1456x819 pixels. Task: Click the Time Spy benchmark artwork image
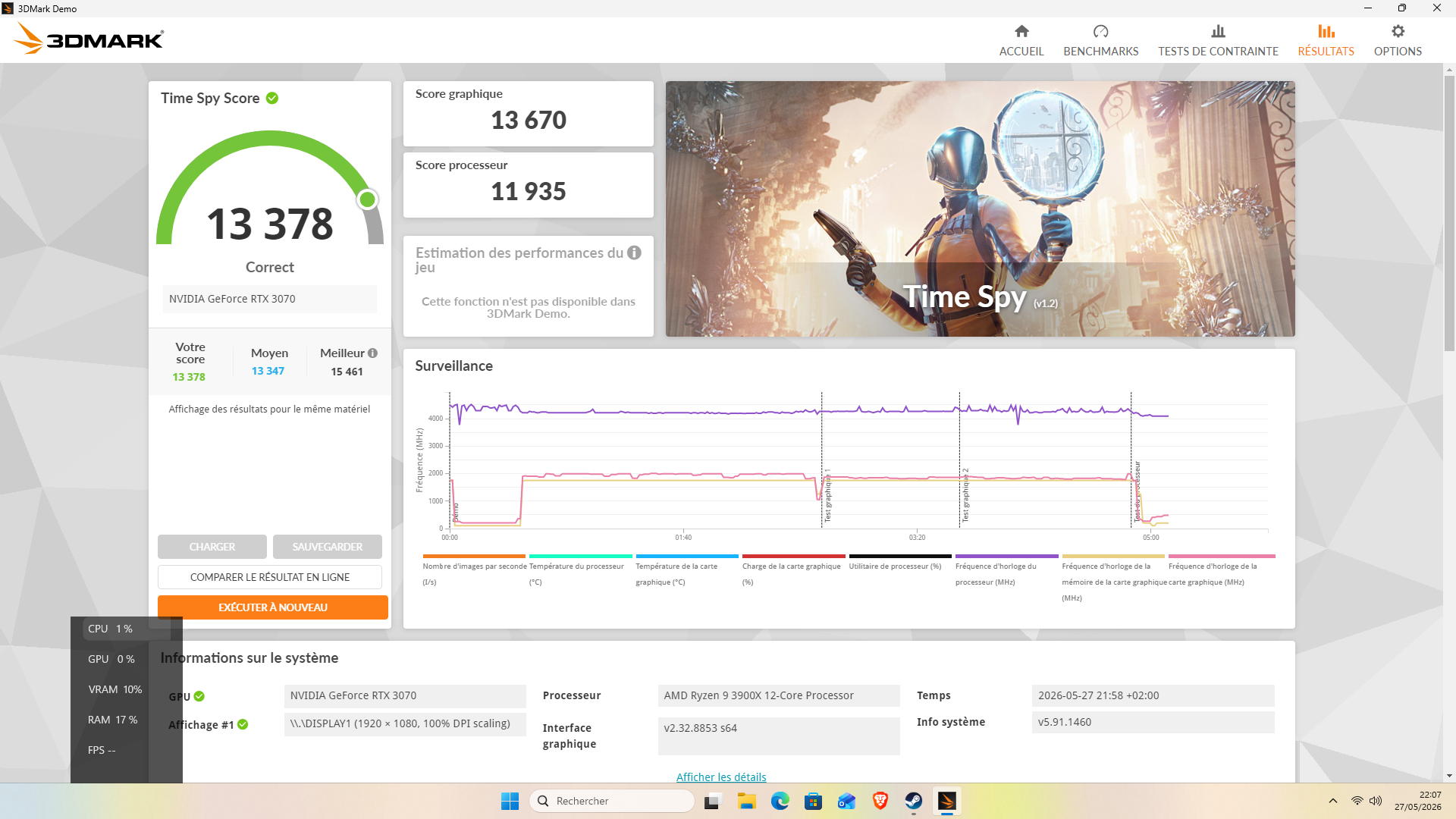tap(981, 209)
